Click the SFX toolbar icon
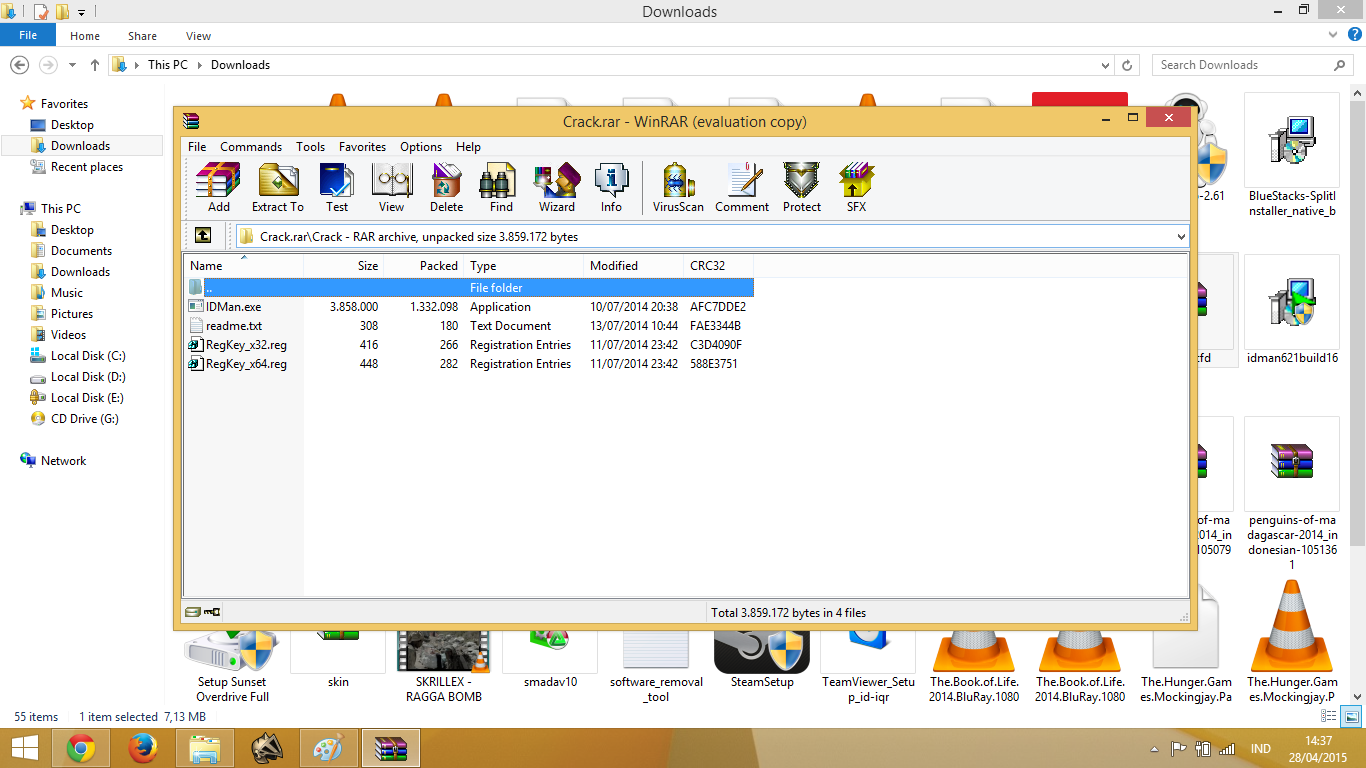 coord(856,187)
